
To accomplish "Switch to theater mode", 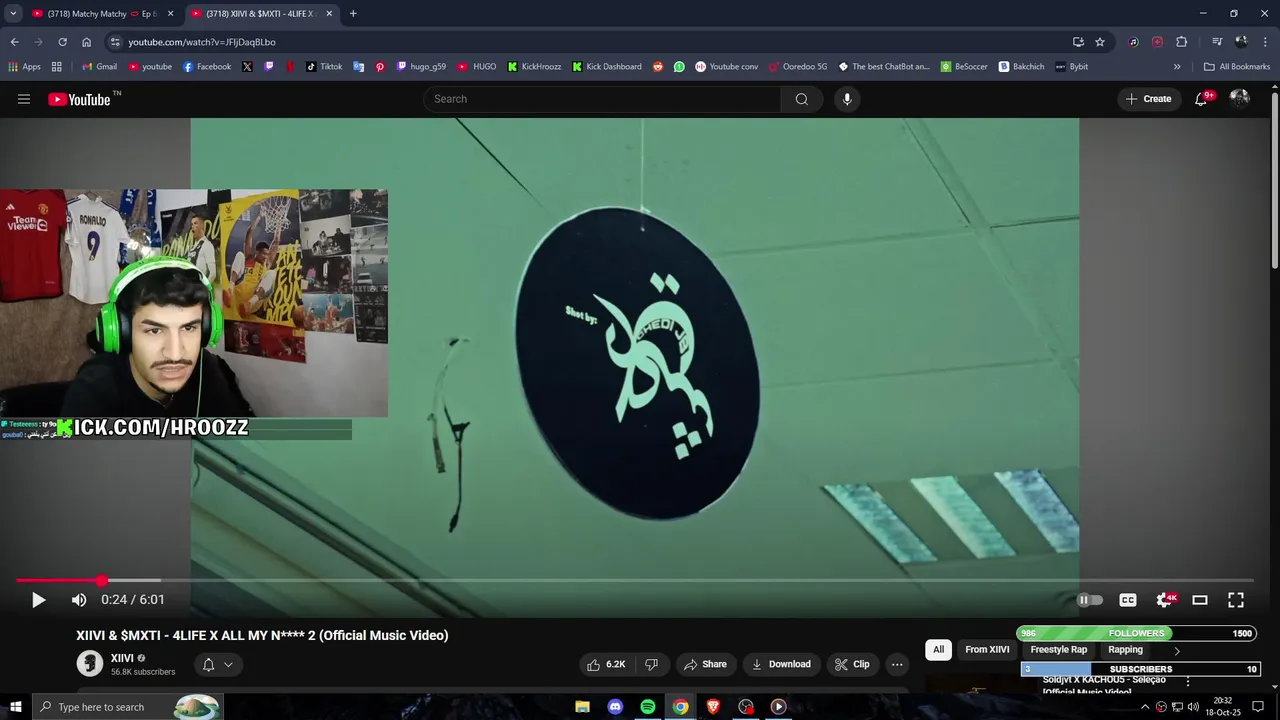I will pyautogui.click(x=1200, y=600).
